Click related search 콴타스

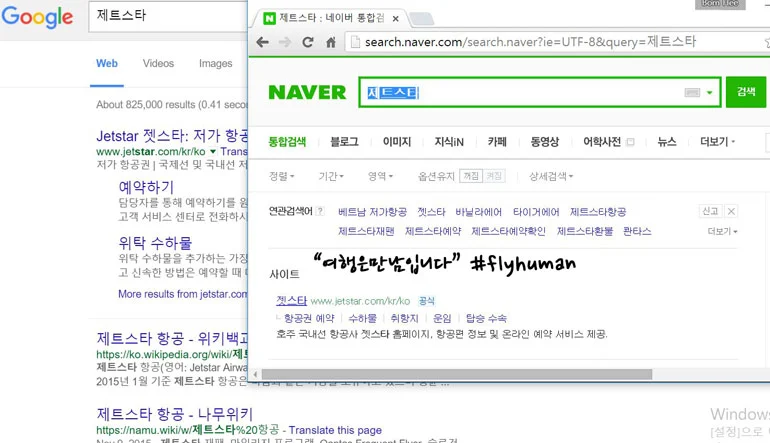pyautogui.click(x=637, y=231)
